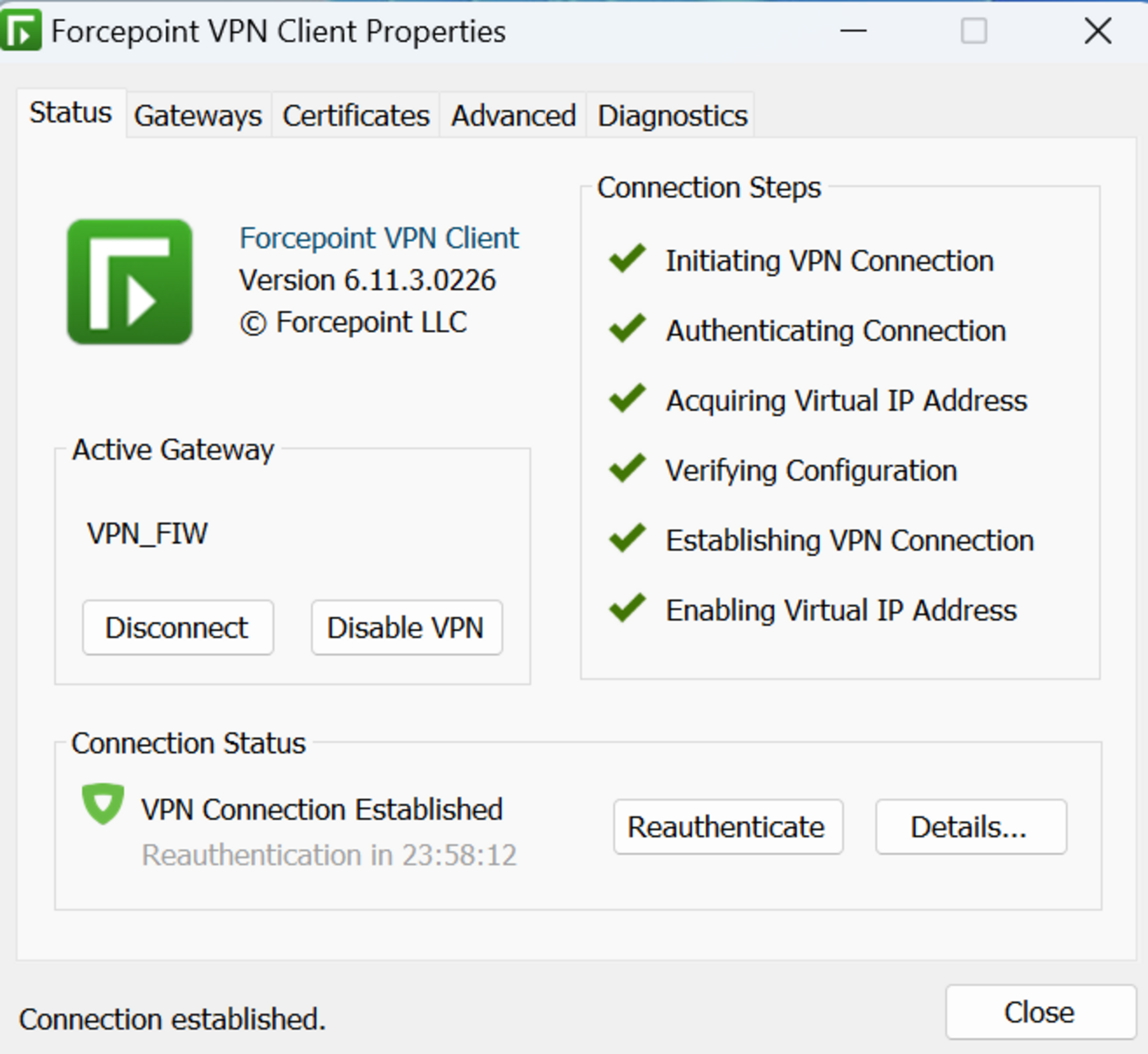This screenshot has height=1054, width=1148.
Task: Select the Status tab
Action: pyautogui.click(x=71, y=112)
